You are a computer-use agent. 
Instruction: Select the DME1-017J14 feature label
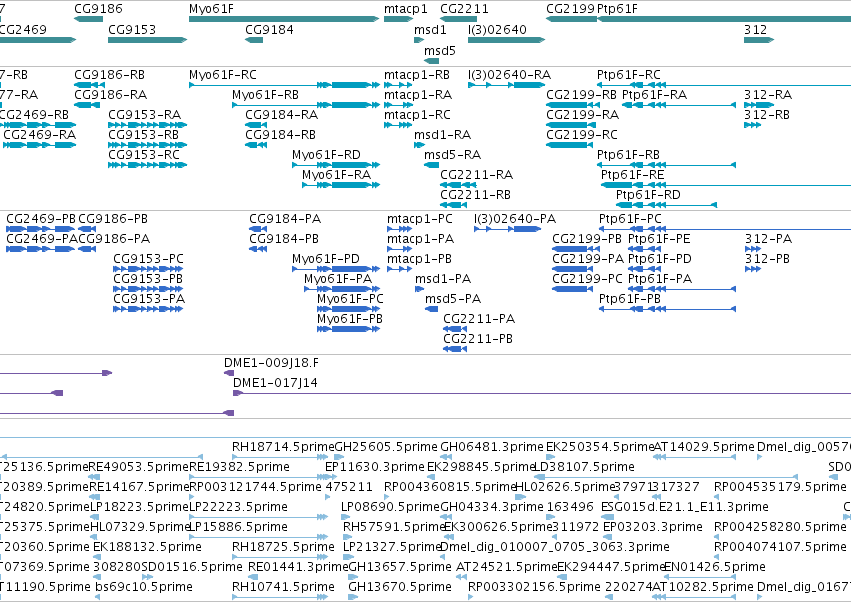click(275, 382)
